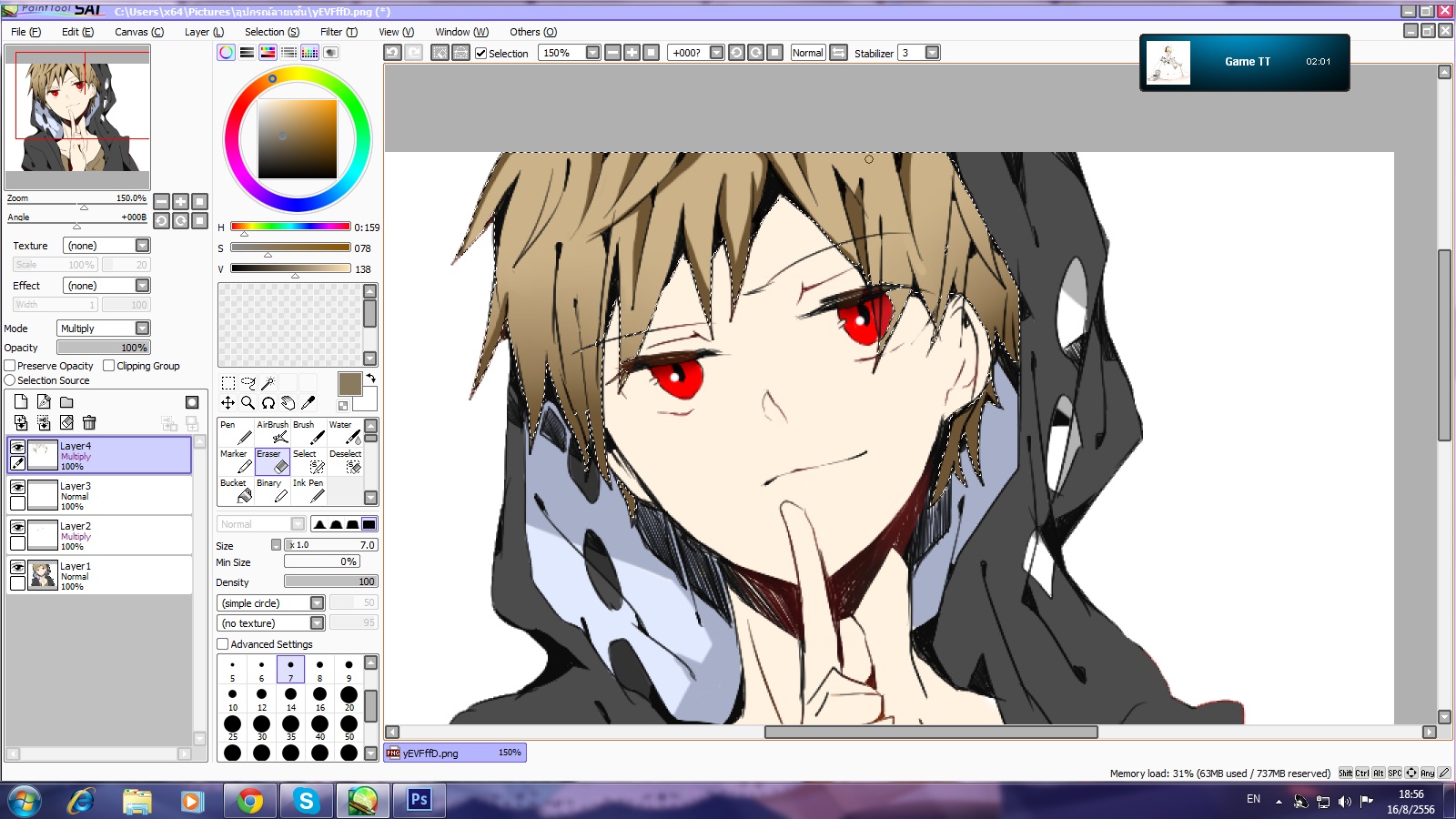This screenshot has height=819, width=1456.
Task: Open the Filter menu
Action: tap(339, 32)
